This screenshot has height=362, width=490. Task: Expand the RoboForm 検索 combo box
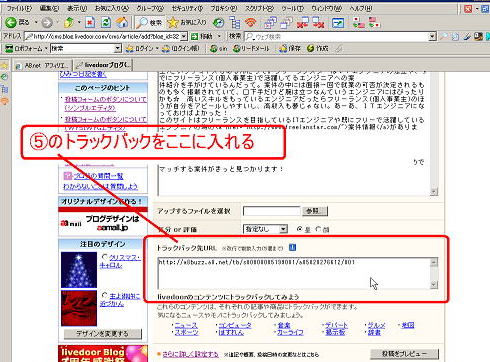[118, 49]
